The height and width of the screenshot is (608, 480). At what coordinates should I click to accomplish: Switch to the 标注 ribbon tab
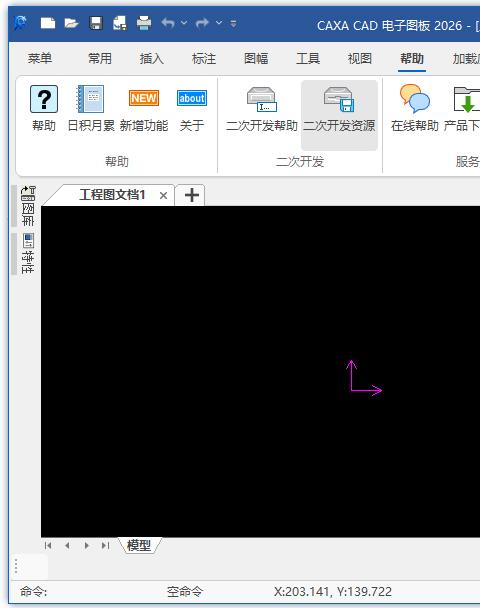coord(204,59)
